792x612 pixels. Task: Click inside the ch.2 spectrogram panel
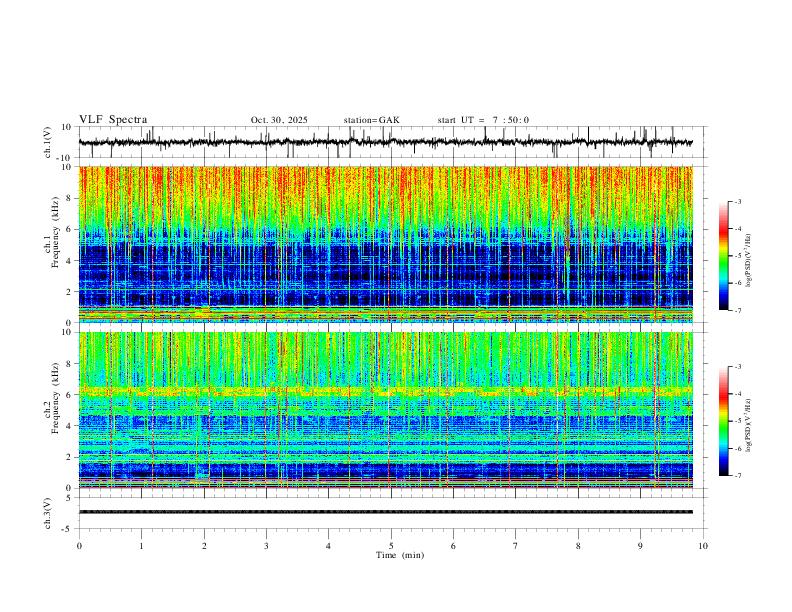click(385, 410)
